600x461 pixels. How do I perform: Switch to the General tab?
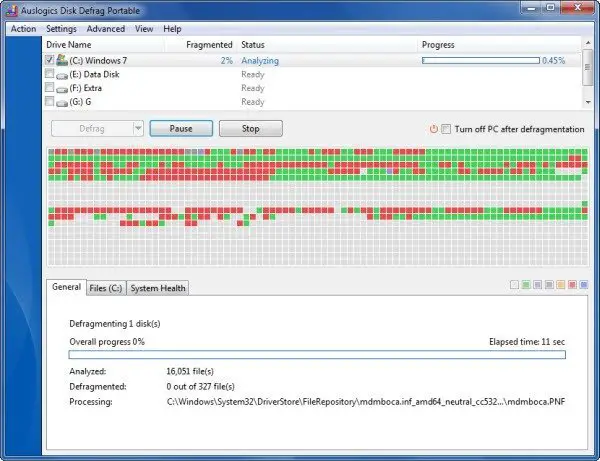tap(67, 287)
